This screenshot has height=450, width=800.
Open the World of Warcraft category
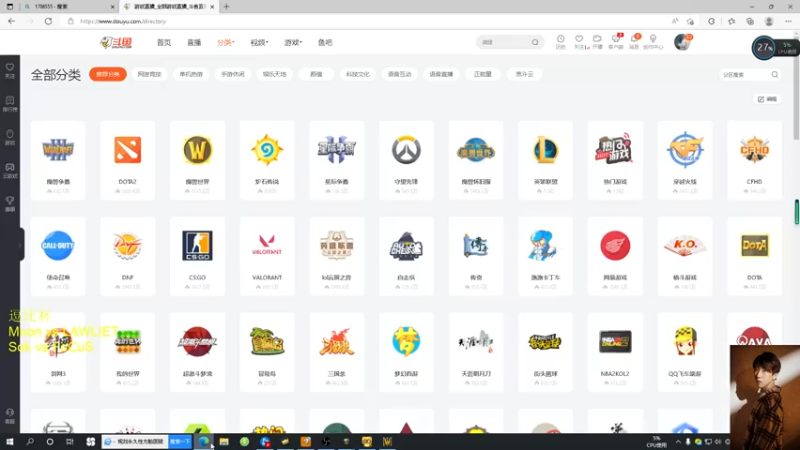(197, 160)
